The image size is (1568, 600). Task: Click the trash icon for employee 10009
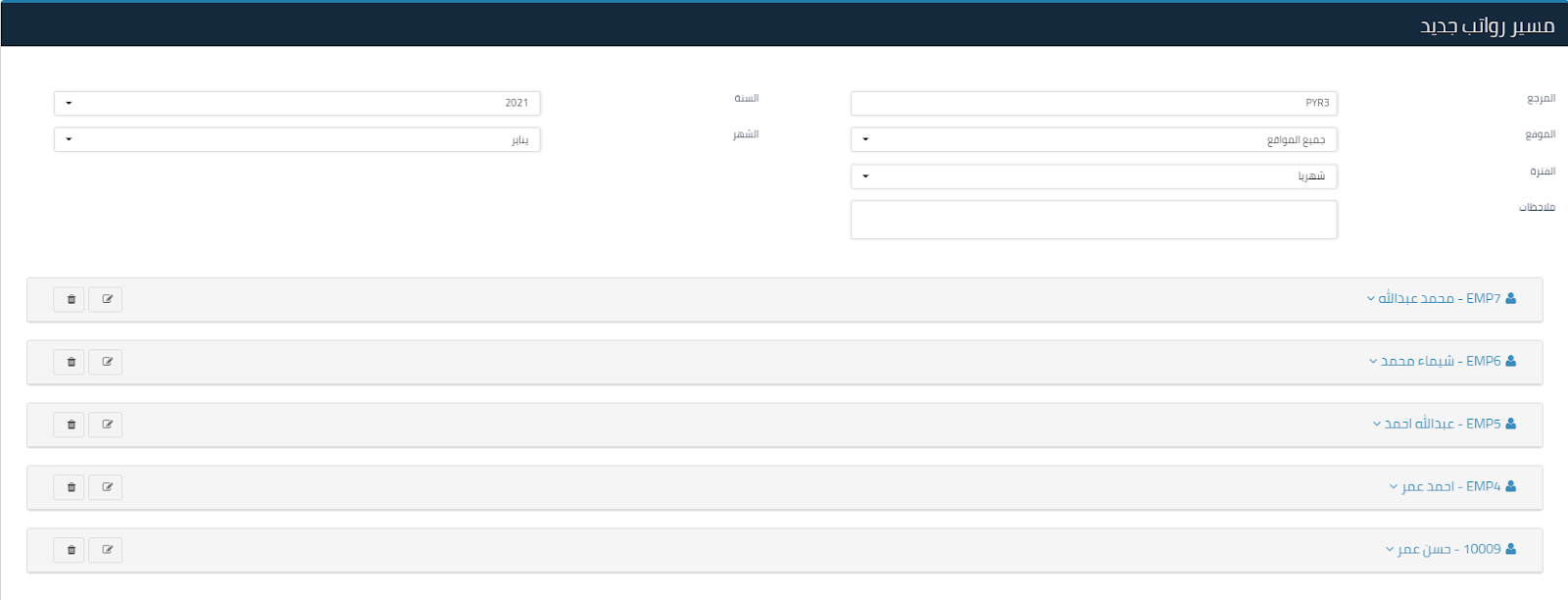[70, 550]
